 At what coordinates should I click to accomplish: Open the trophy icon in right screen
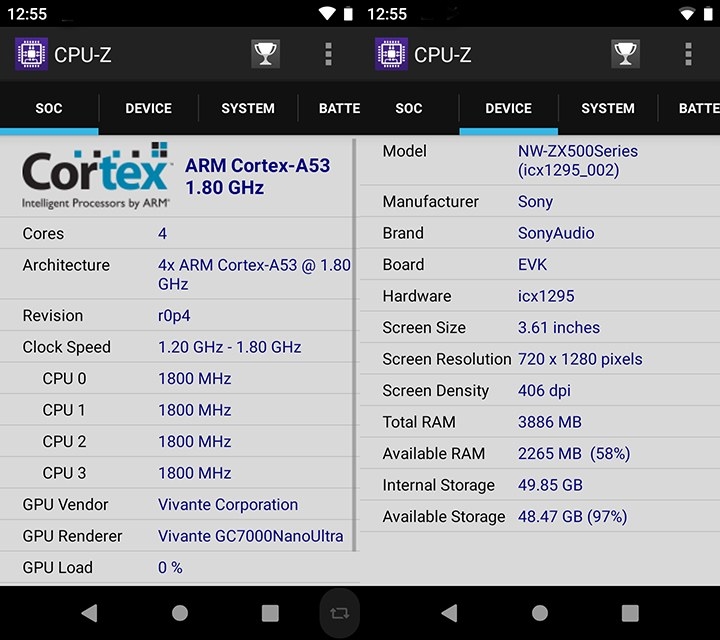(625, 54)
